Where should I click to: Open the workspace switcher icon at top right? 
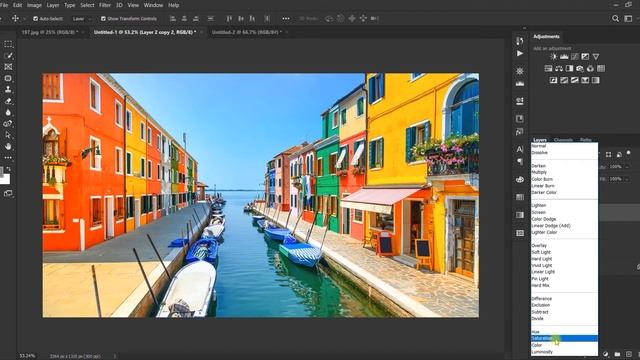(x=628, y=18)
